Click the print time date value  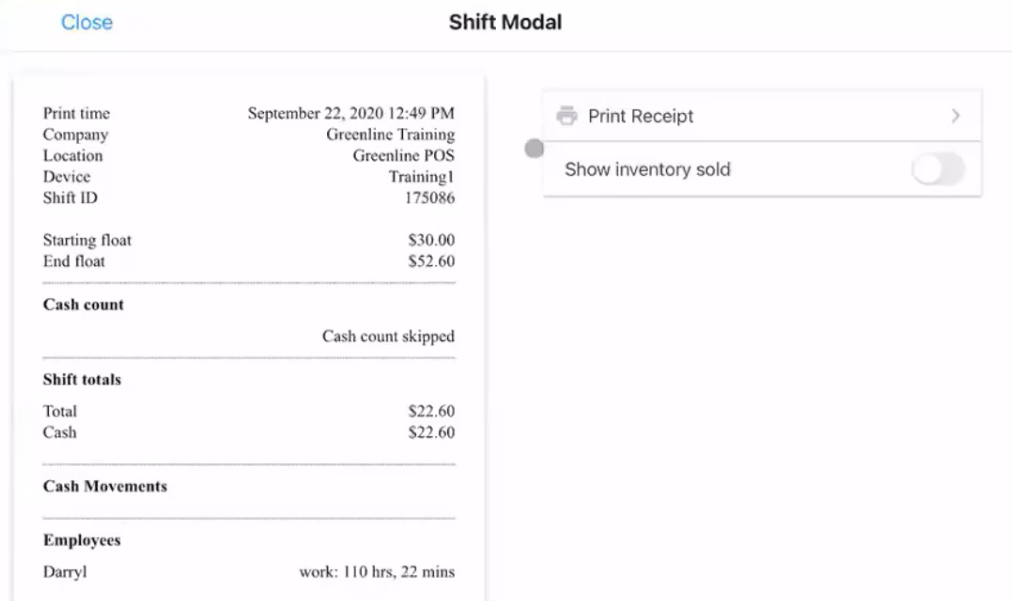pos(351,113)
